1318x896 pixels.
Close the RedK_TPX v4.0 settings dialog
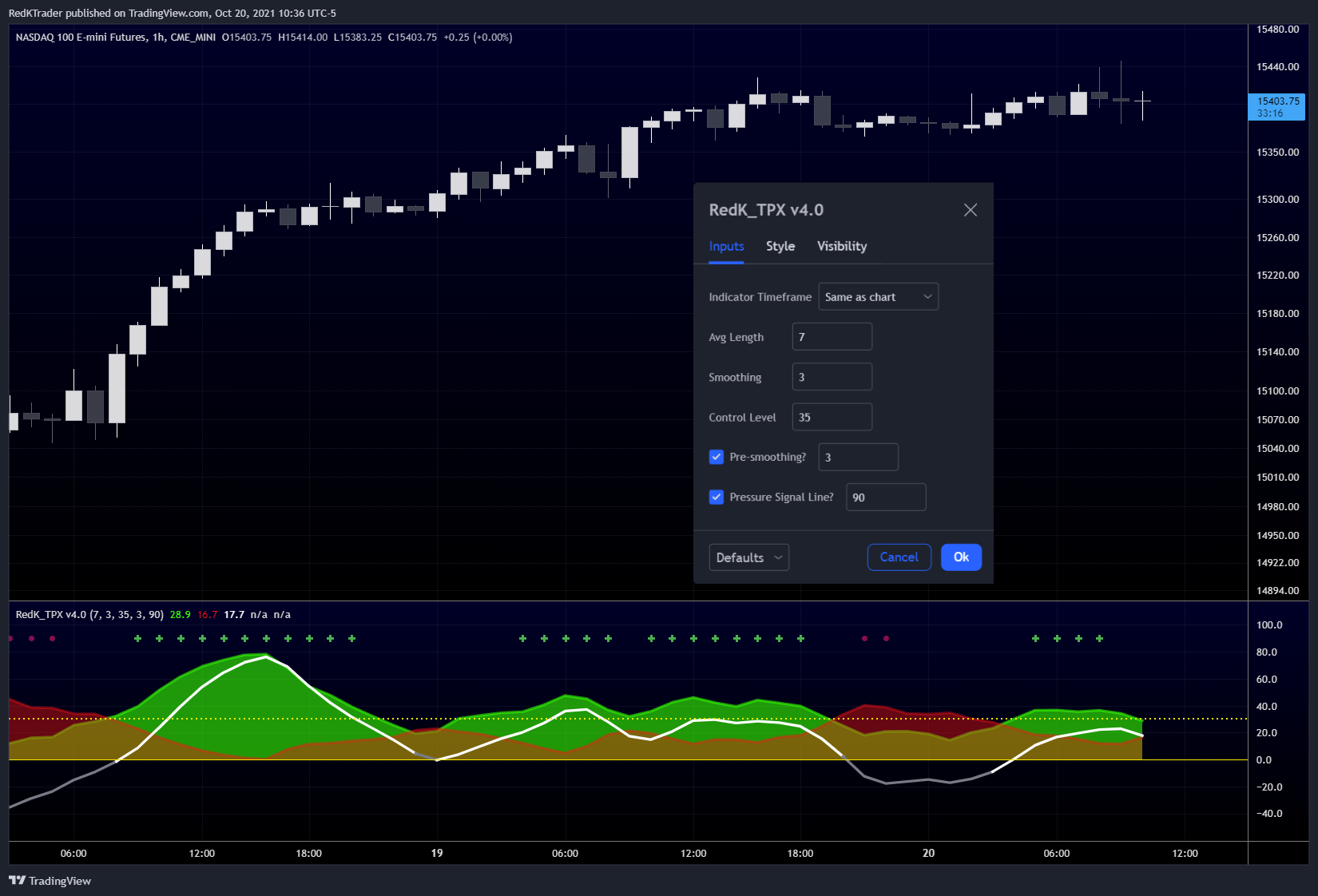pos(971,210)
